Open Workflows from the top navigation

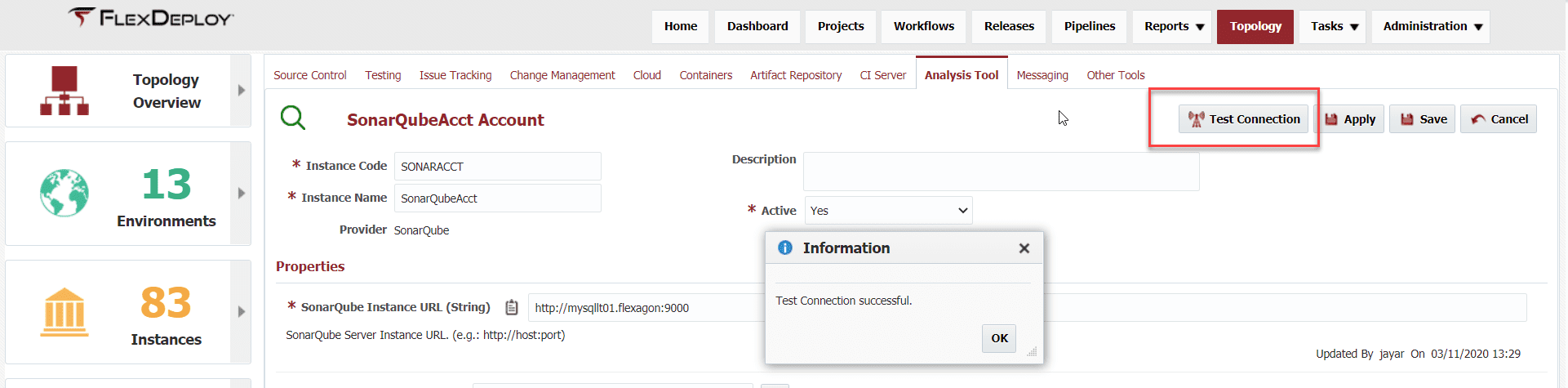pyautogui.click(x=924, y=26)
